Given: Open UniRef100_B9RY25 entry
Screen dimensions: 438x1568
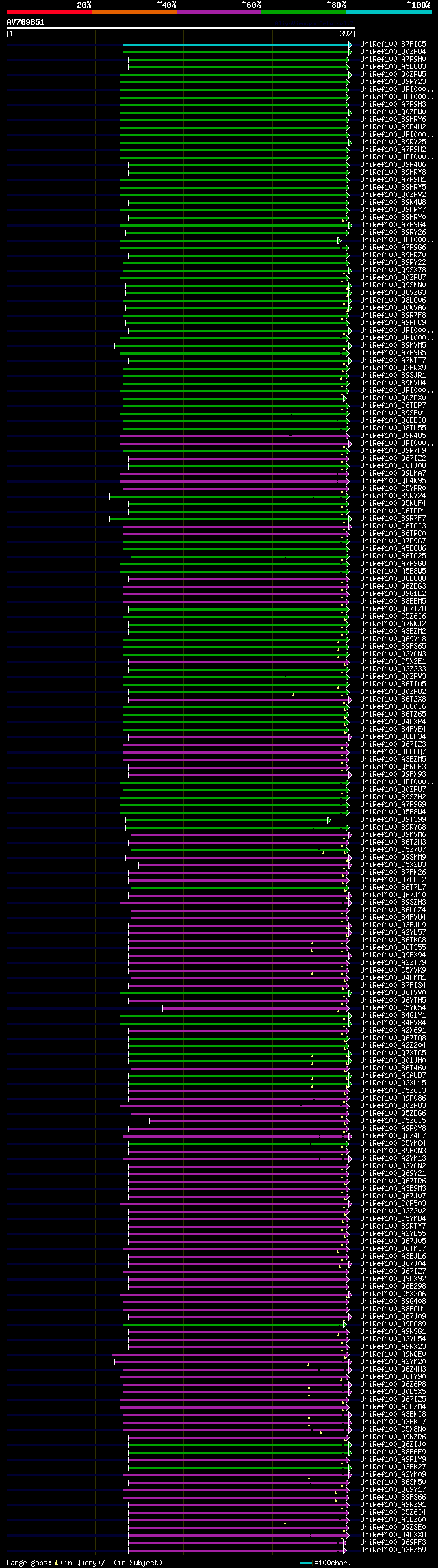Looking at the screenshot, I should coord(393,142).
